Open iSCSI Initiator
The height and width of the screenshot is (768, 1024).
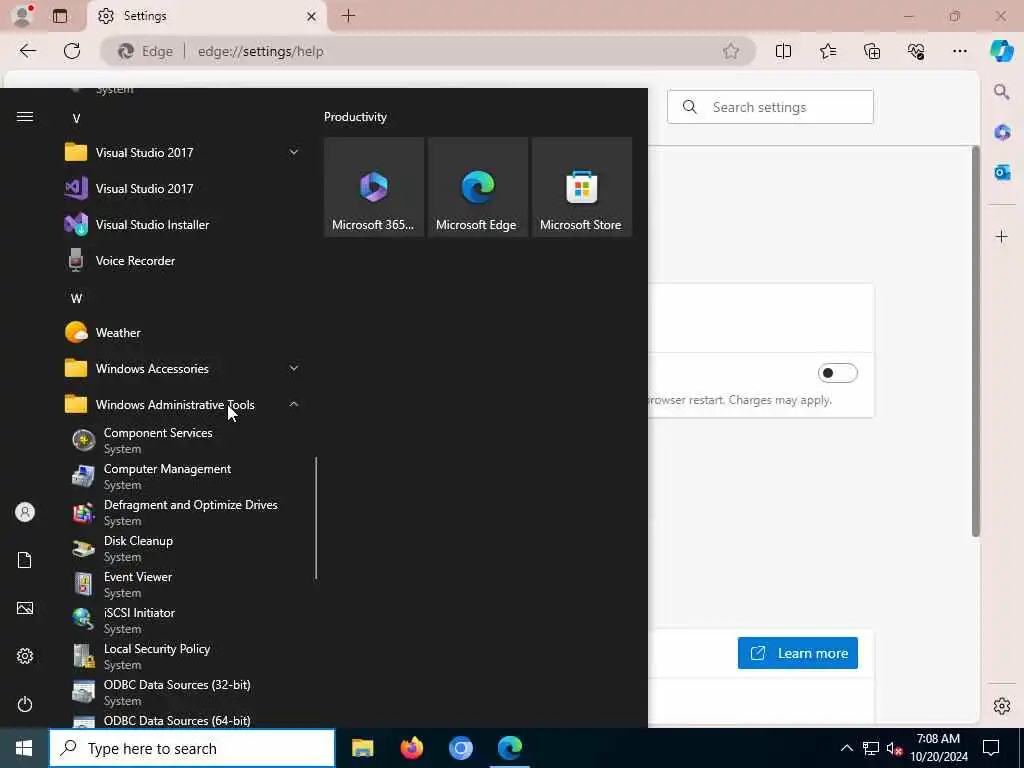click(x=183, y=620)
